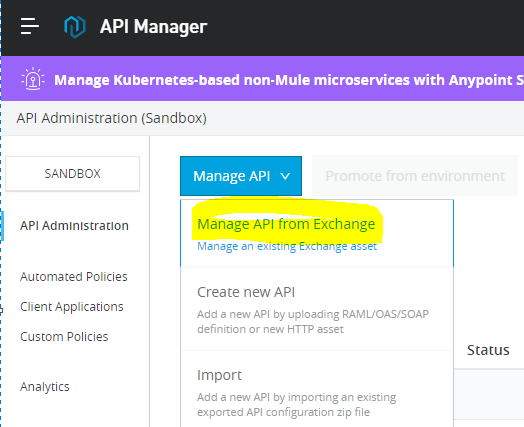This screenshot has width=524, height=427.
Task: Navigate to Custom Policies
Action: coord(64,336)
